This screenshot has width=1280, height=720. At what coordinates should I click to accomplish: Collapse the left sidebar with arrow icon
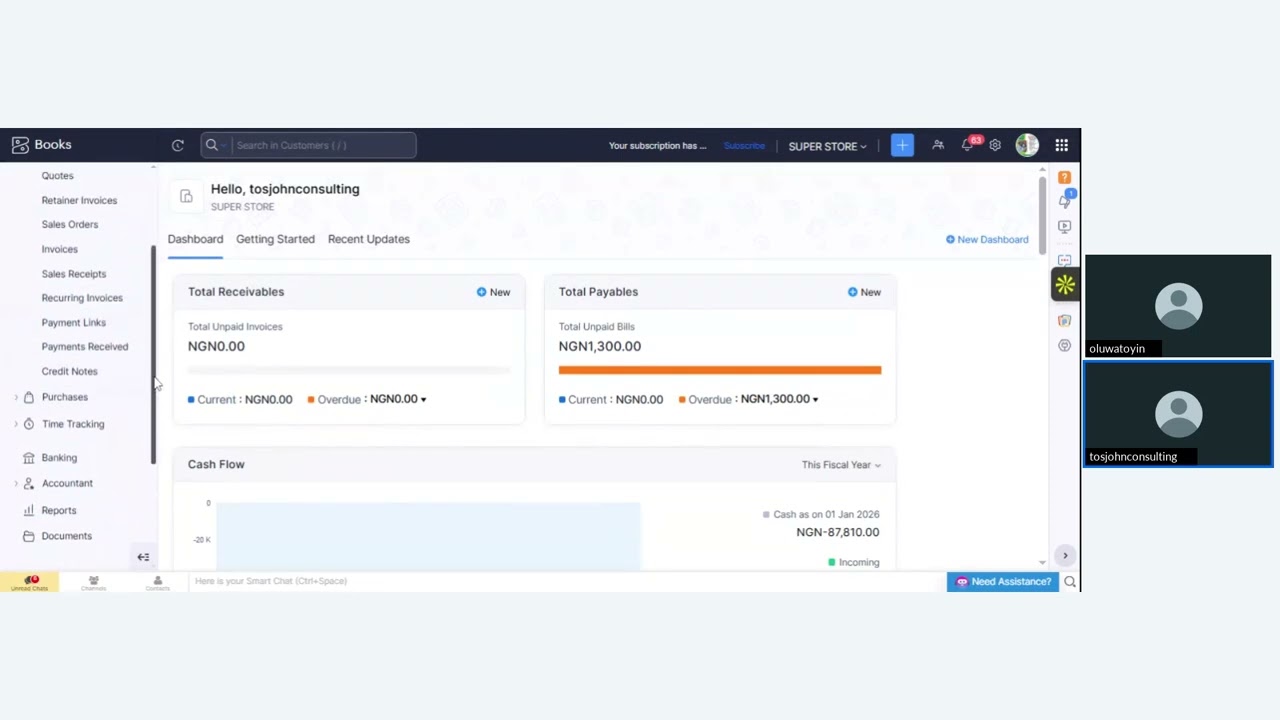pyautogui.click(x=143, y=557)
